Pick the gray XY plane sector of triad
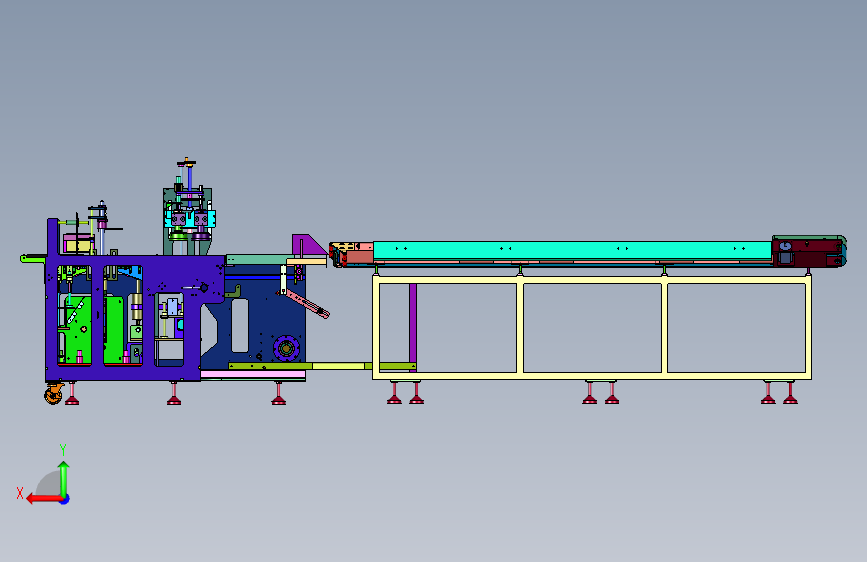 50,484
